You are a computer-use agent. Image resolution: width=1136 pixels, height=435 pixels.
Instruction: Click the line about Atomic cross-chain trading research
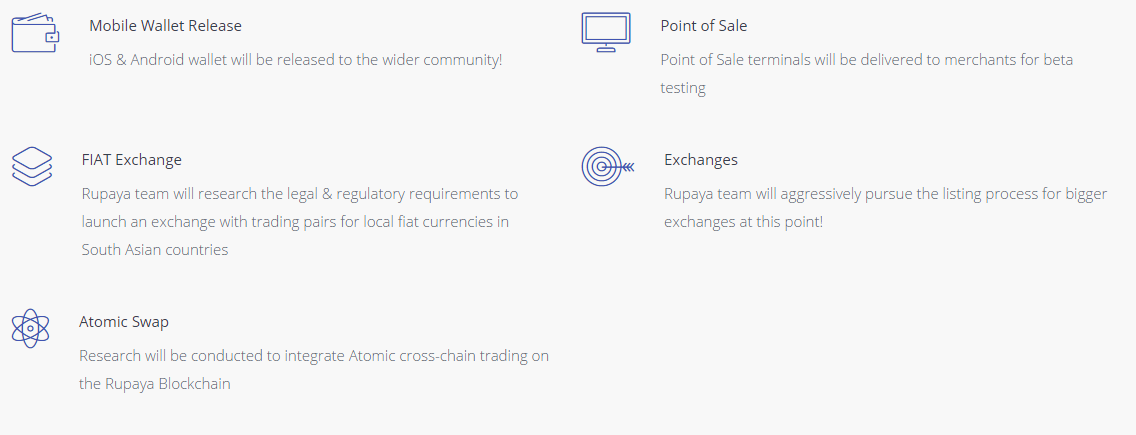click(x=313, y=355)
